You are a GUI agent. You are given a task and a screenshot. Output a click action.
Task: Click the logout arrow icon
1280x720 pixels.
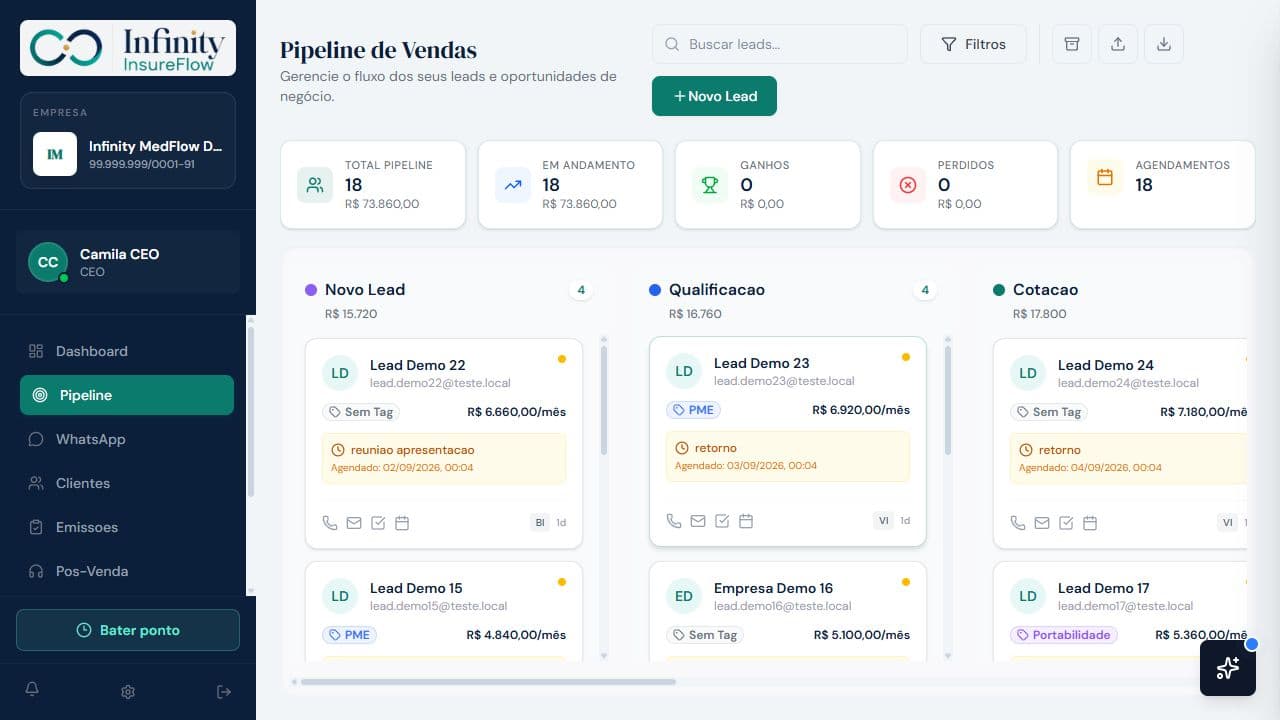click(x=224, y=692)
